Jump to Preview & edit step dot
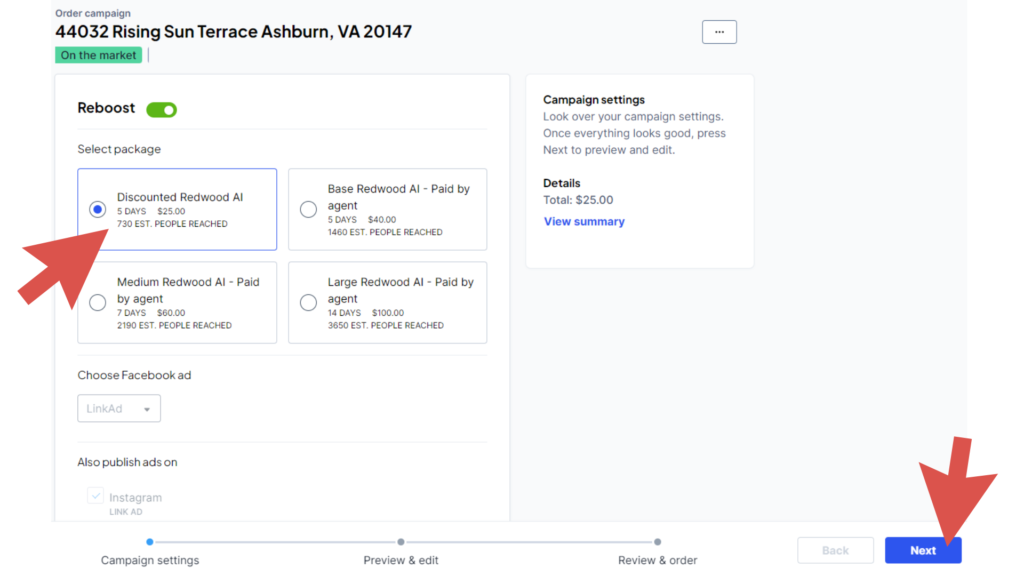 point(401,542)
